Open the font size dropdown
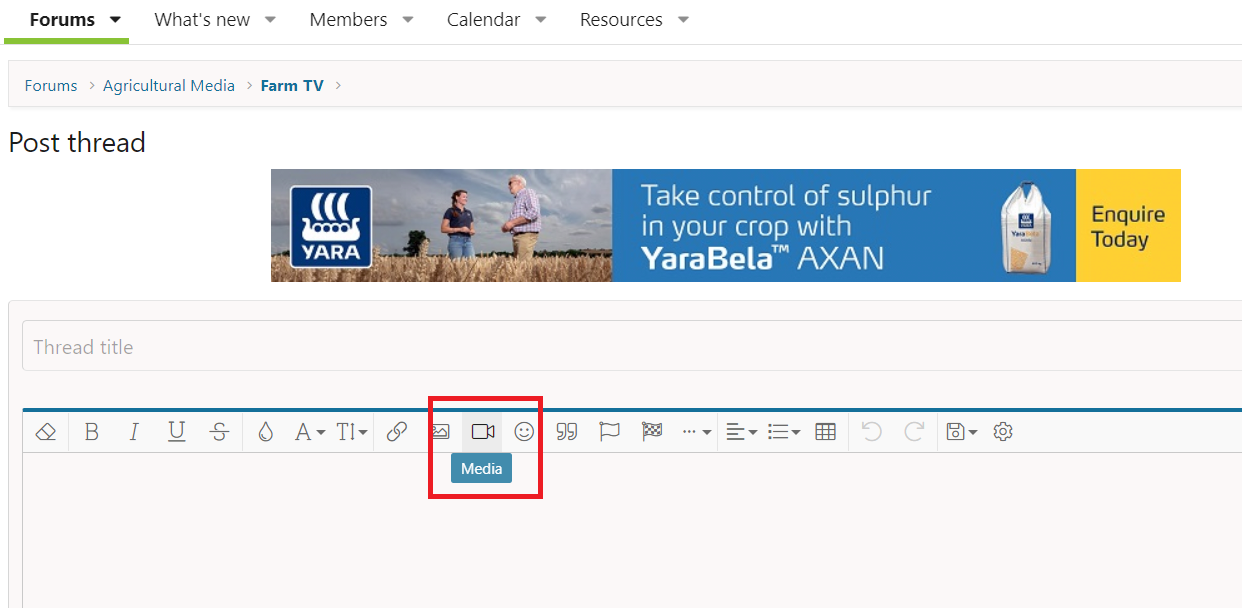Screen dimensions: 1242x608 (x=352, y=432)
